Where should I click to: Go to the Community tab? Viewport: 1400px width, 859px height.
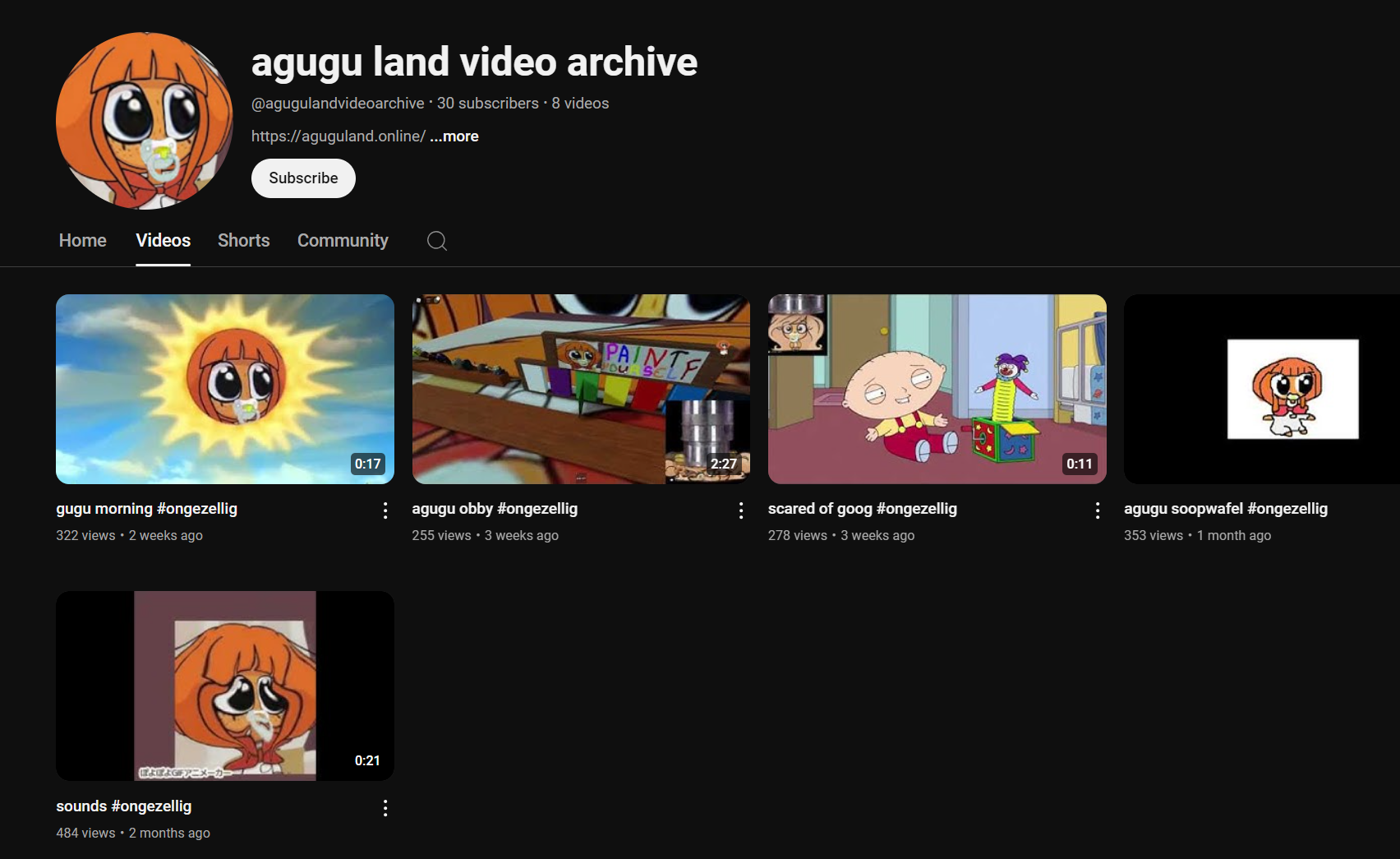(343, 241)
